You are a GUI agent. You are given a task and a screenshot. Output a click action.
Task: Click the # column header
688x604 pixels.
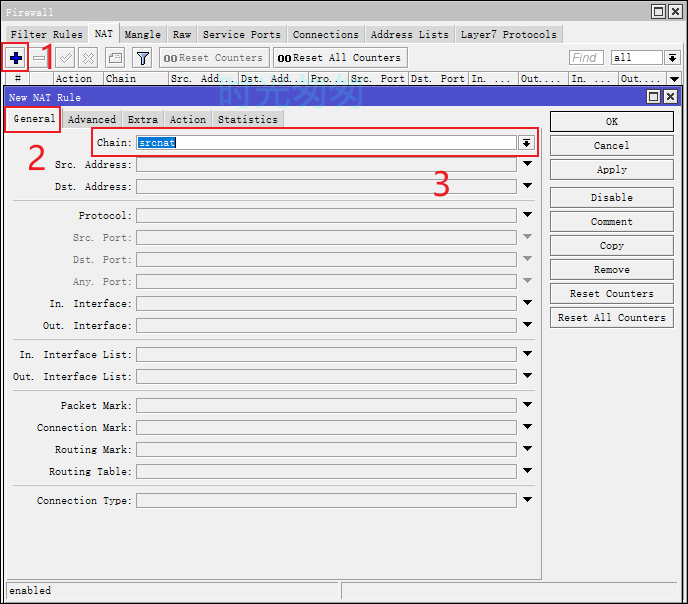point(18,79)
